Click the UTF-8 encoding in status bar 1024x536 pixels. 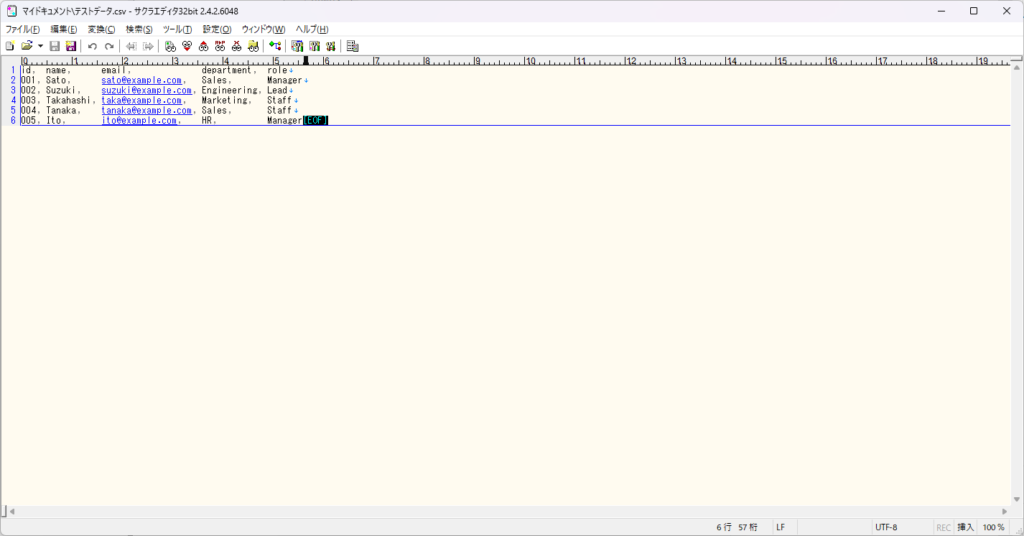click(x=886, y=527)
